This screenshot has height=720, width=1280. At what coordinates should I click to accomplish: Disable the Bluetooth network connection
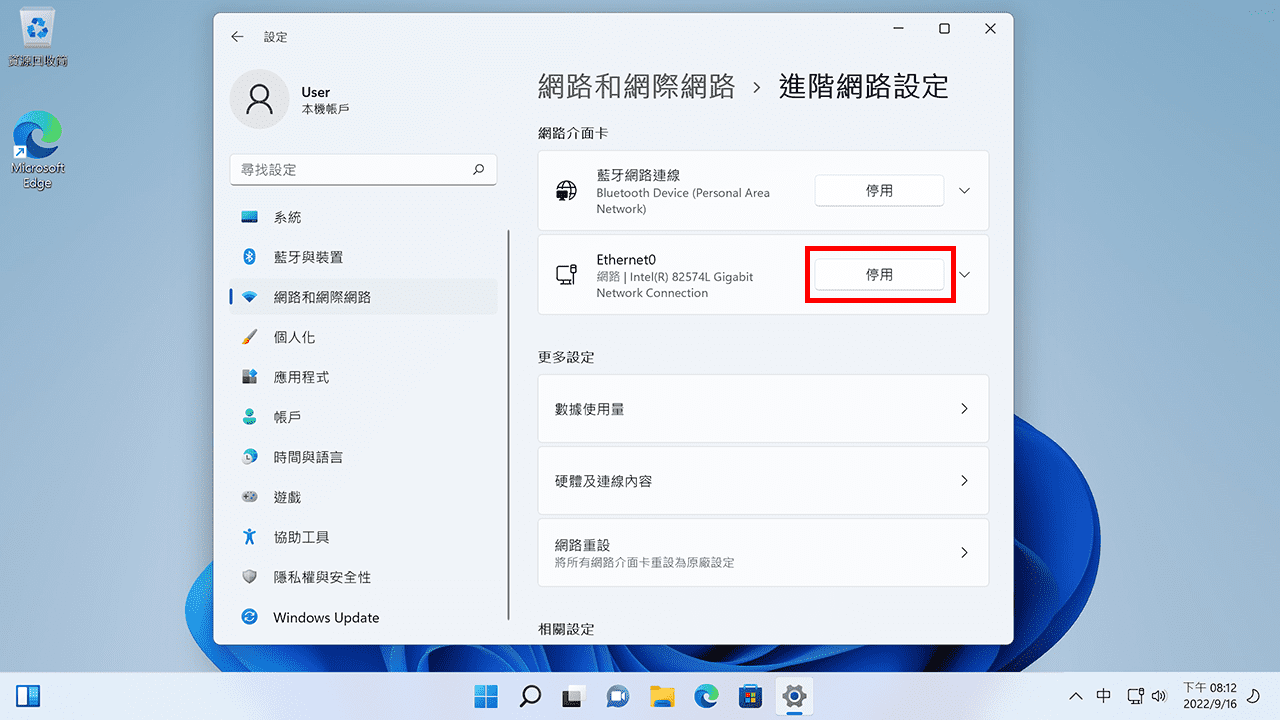tap(879, 190)
